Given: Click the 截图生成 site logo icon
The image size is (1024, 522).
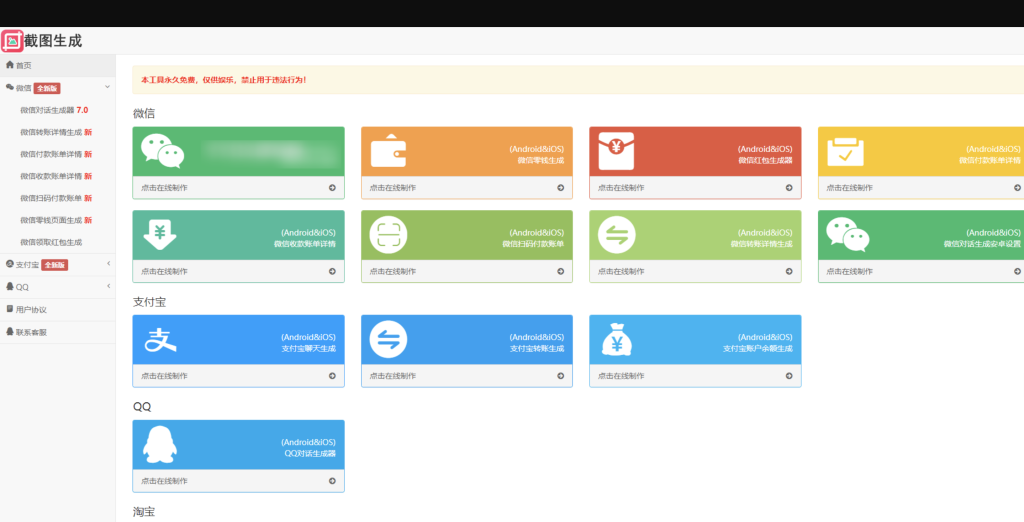Looking at the screenshot, I should point(12,41).
